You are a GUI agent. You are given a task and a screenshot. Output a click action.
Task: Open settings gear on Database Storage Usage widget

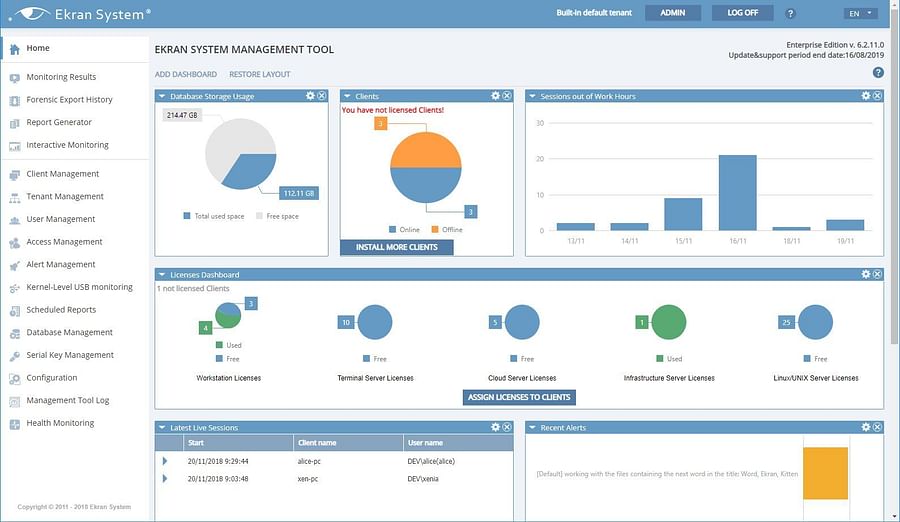coord(309,96)
